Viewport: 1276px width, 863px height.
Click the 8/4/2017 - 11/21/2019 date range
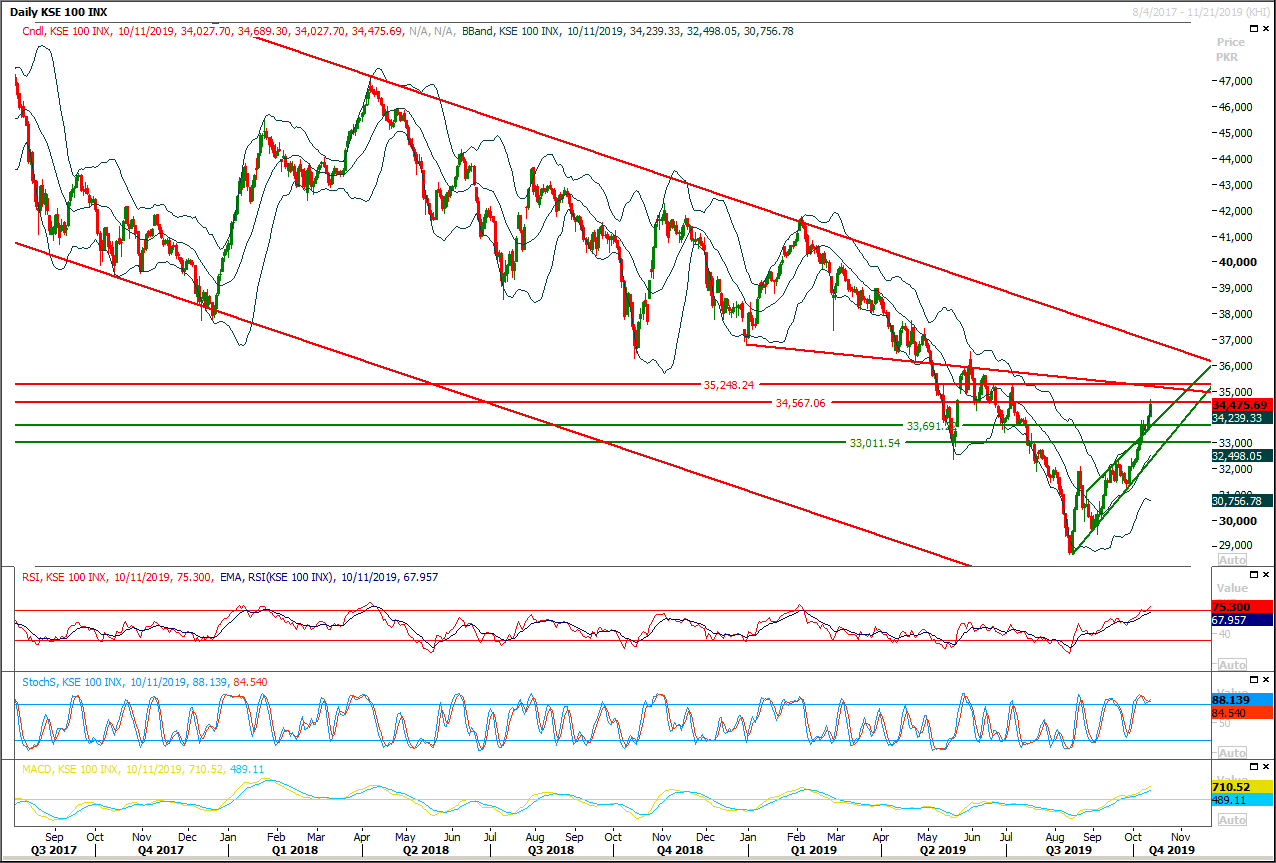1199,10
